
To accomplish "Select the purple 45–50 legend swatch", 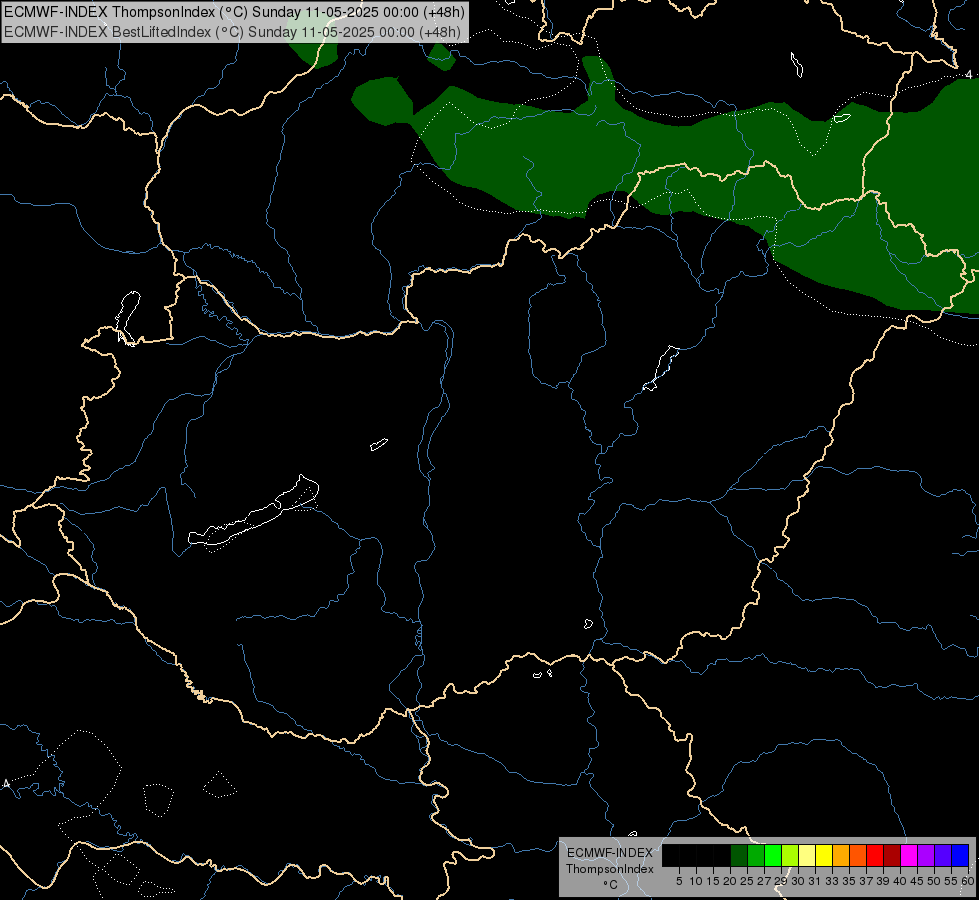I will pyautogui.click(x=926, y=855).
